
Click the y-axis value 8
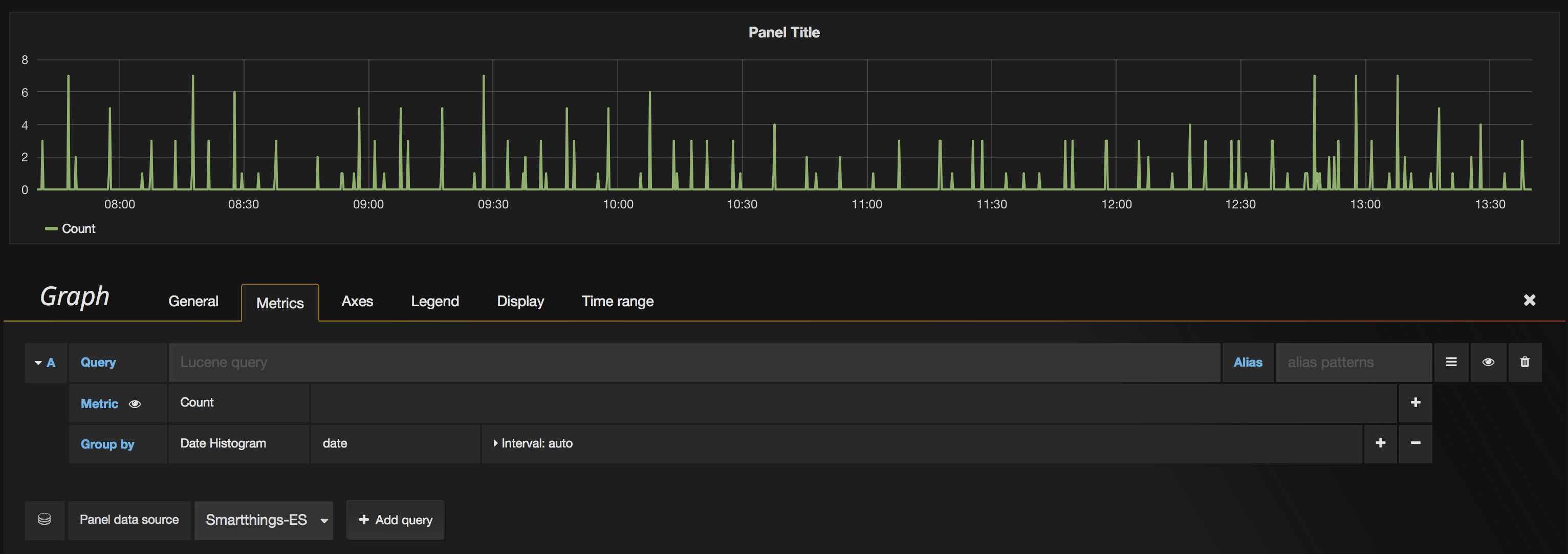point(25,60)
